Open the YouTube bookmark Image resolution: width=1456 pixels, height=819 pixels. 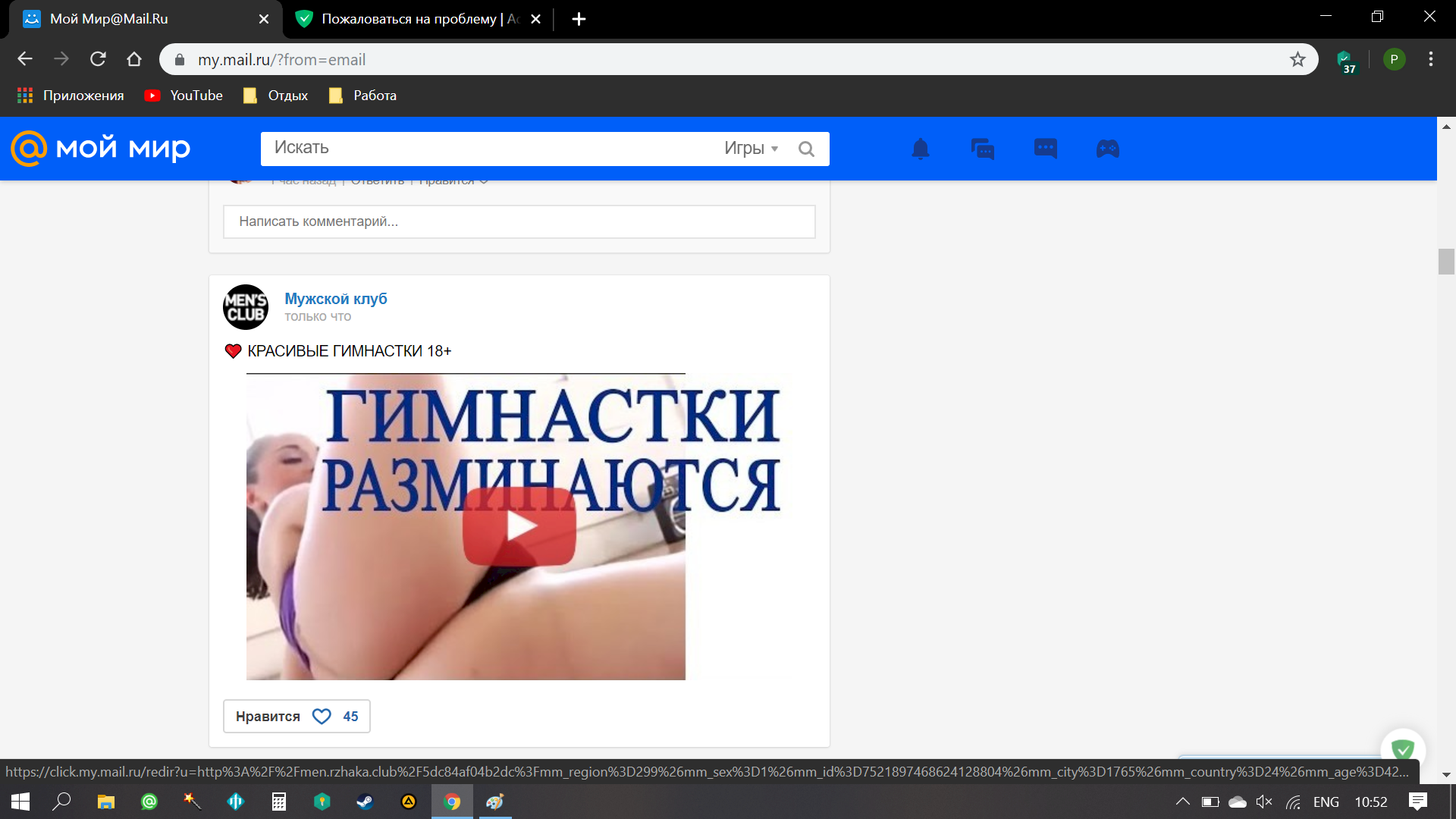[184, 96]
